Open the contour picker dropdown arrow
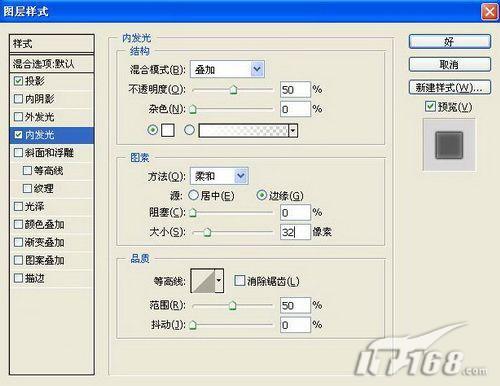 219,281
